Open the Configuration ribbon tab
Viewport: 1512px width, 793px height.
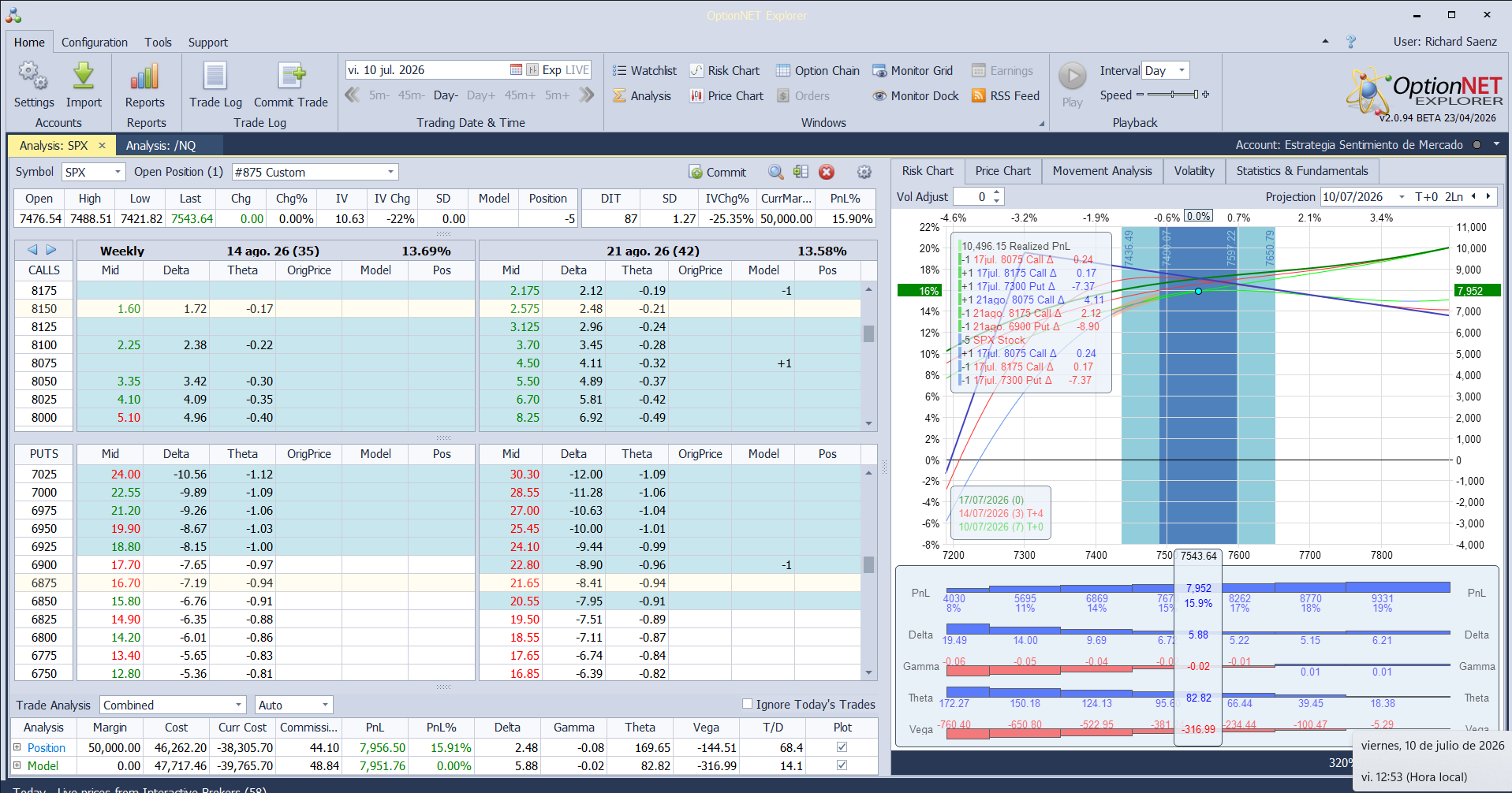pos(95,43)
